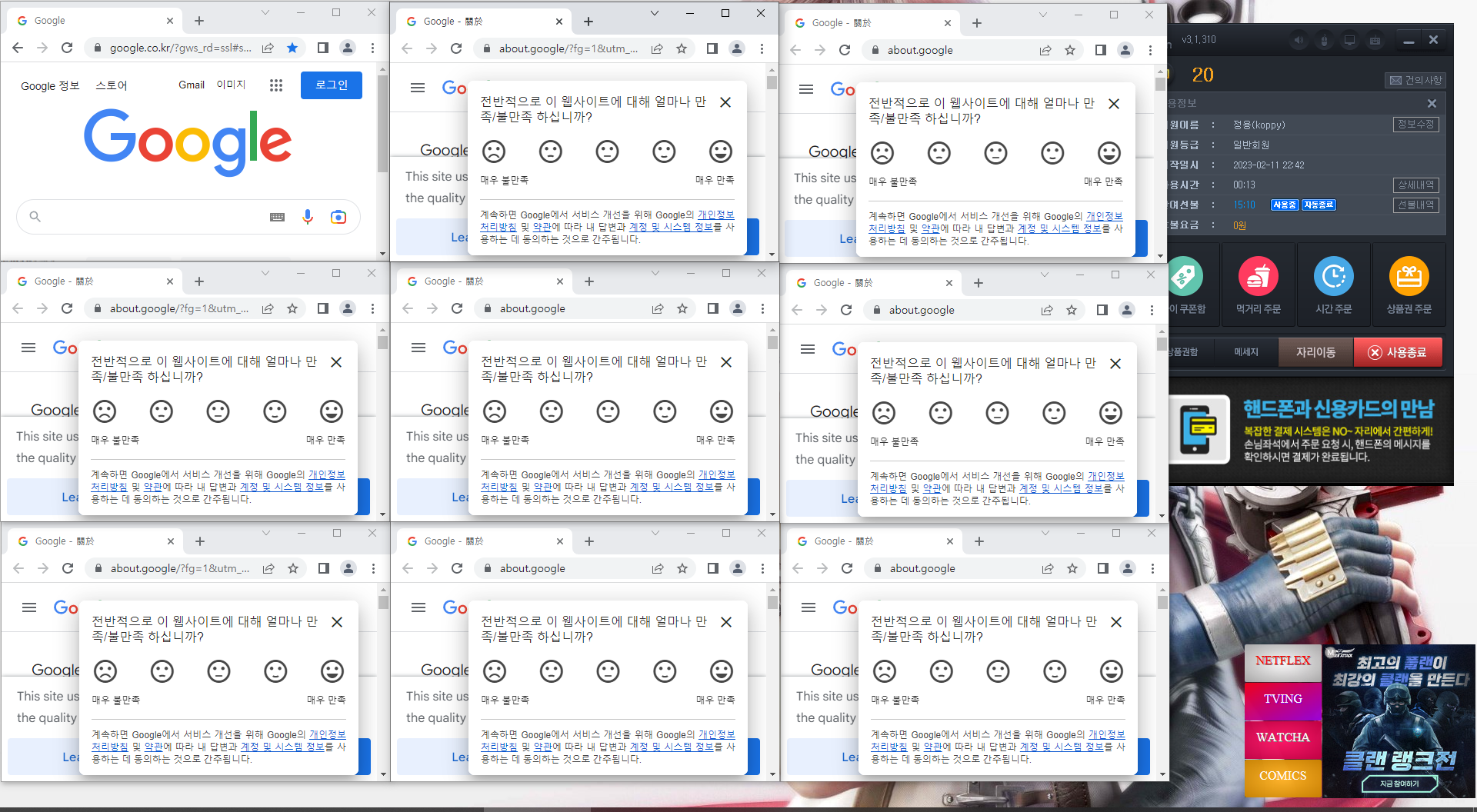Open the 상품권함 tab in PC cafe panel
This screenshot has width=1477, height=812.
click(1183, 352)
